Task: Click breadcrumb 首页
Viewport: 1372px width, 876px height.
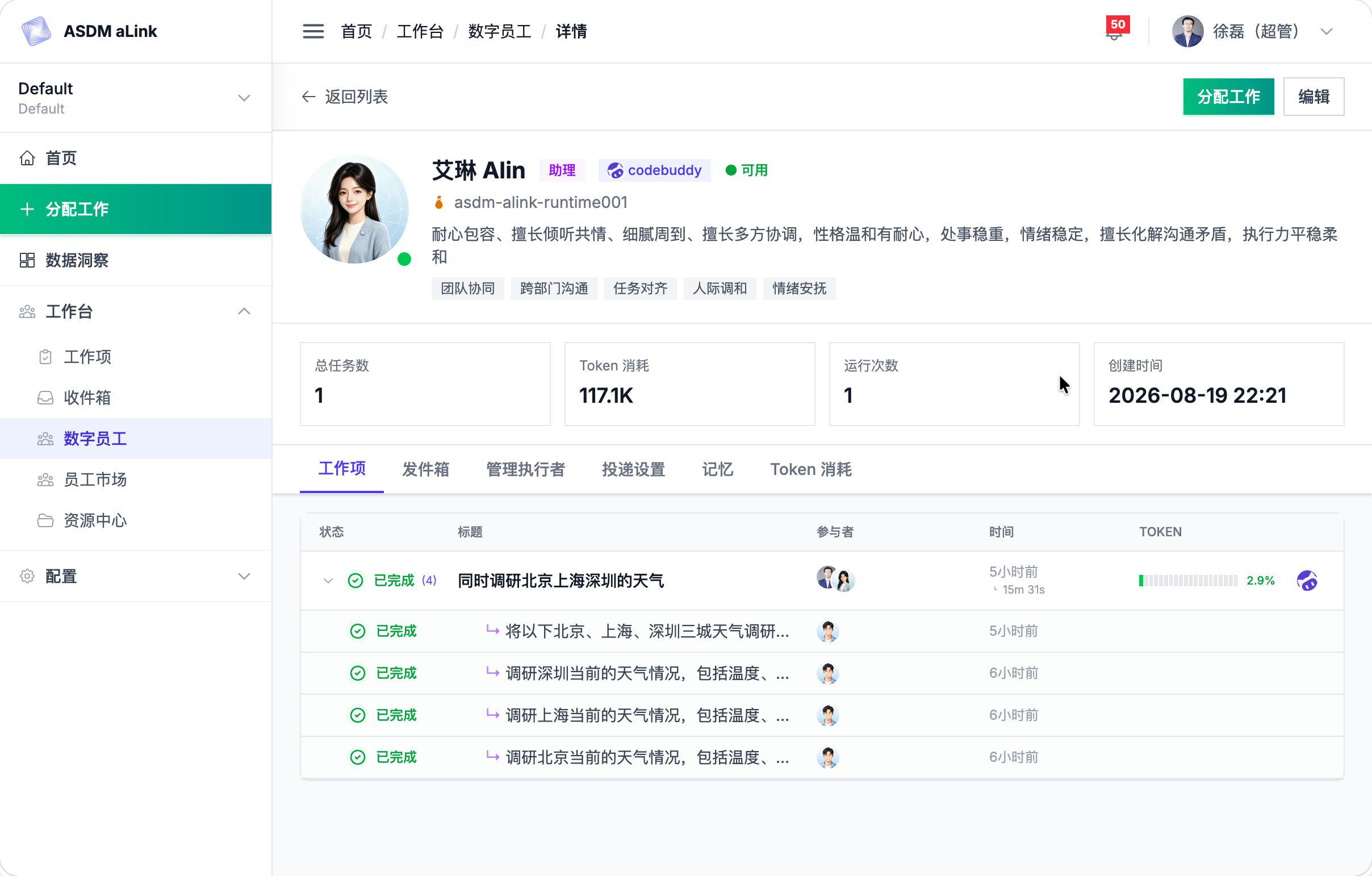Action: click(x=356, y=31)
